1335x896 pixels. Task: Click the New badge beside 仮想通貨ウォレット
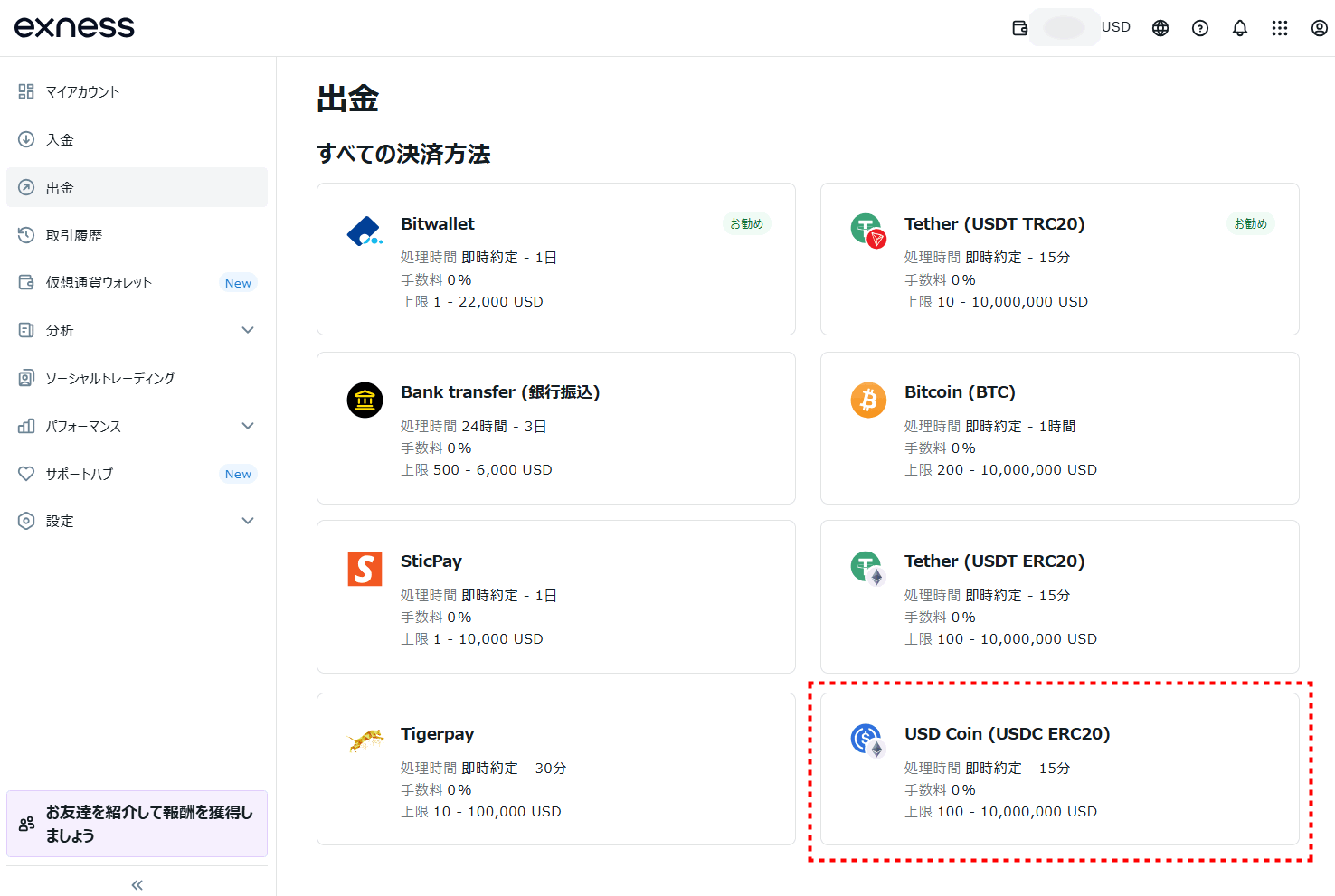pos(238,283)
